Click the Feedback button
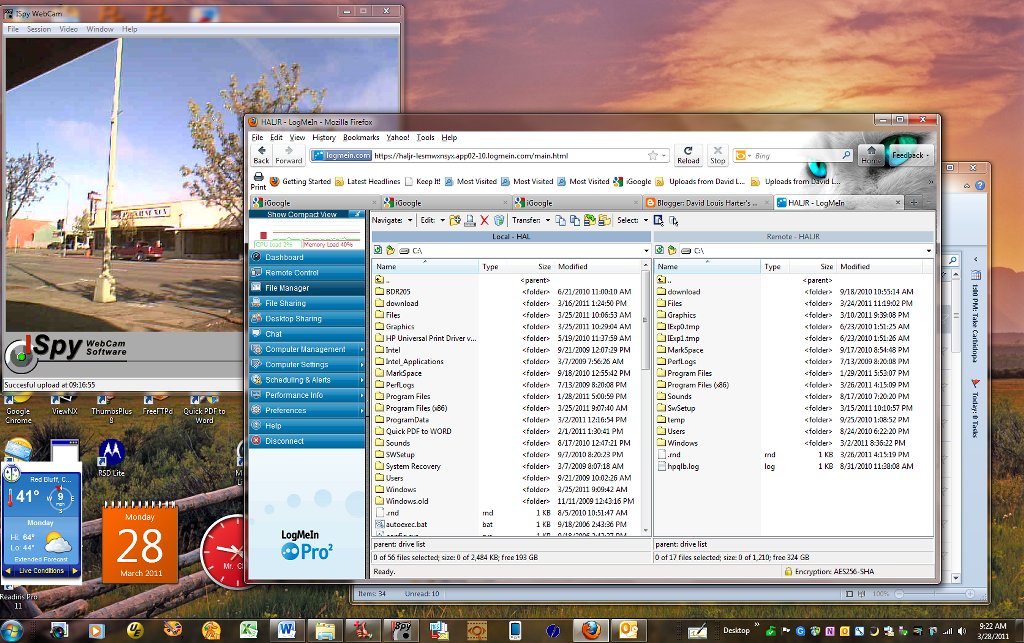The height and width of the screenshot is (643, 1024). (910, 155)
